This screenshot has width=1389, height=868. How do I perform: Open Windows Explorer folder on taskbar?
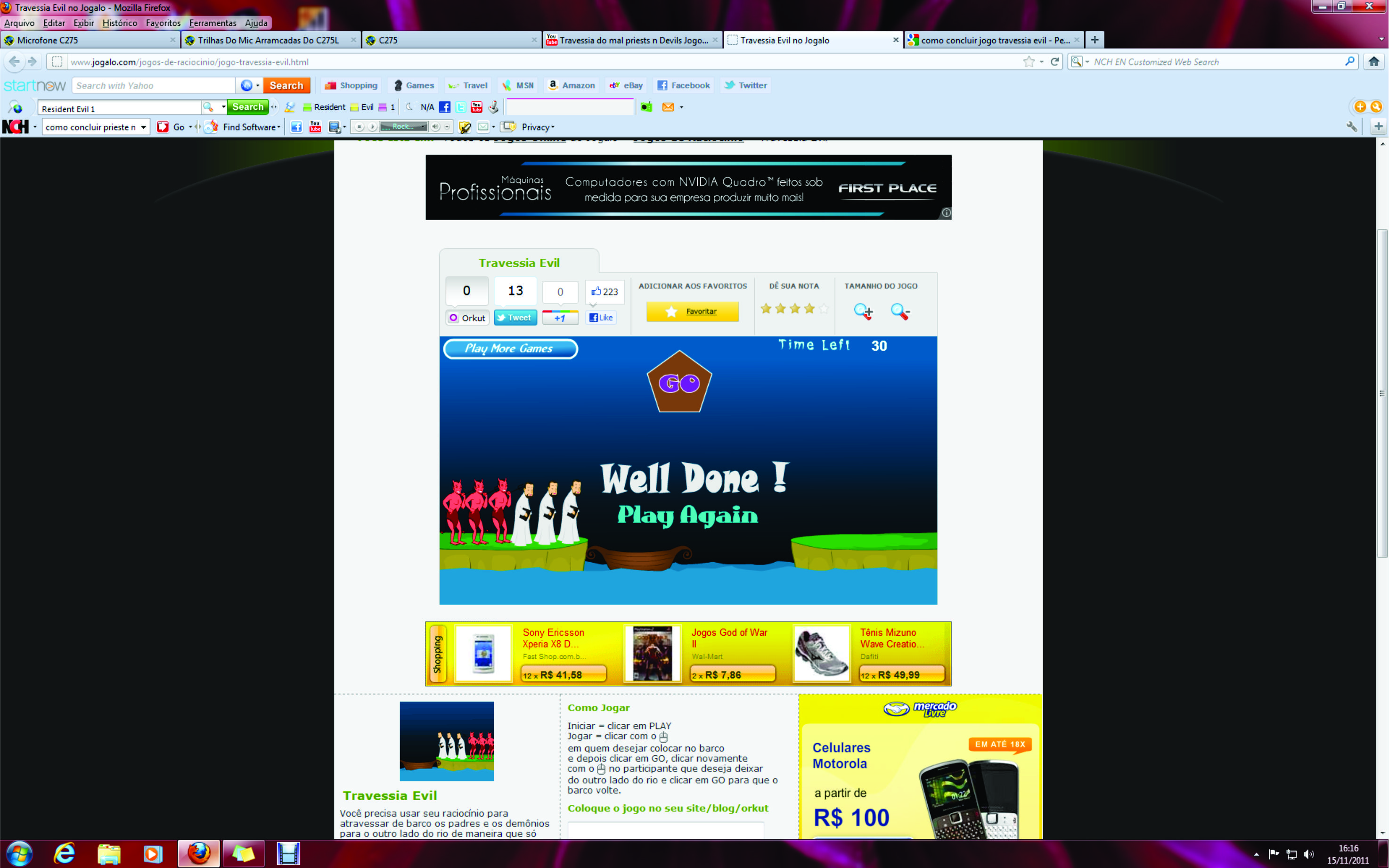click(x=108, y=854)
